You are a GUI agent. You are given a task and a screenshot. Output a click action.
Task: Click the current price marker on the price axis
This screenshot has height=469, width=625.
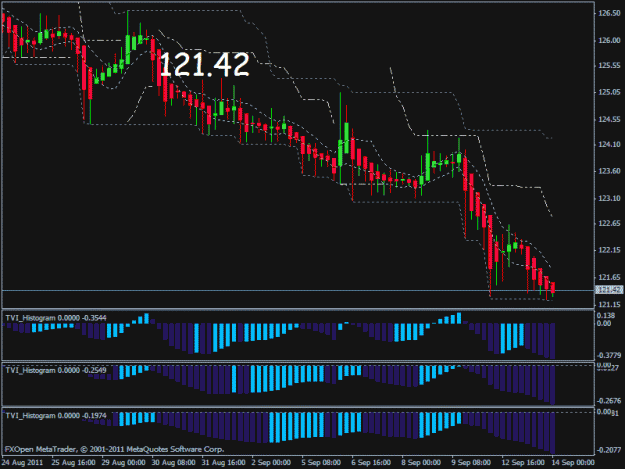click(x=609, y=290)
